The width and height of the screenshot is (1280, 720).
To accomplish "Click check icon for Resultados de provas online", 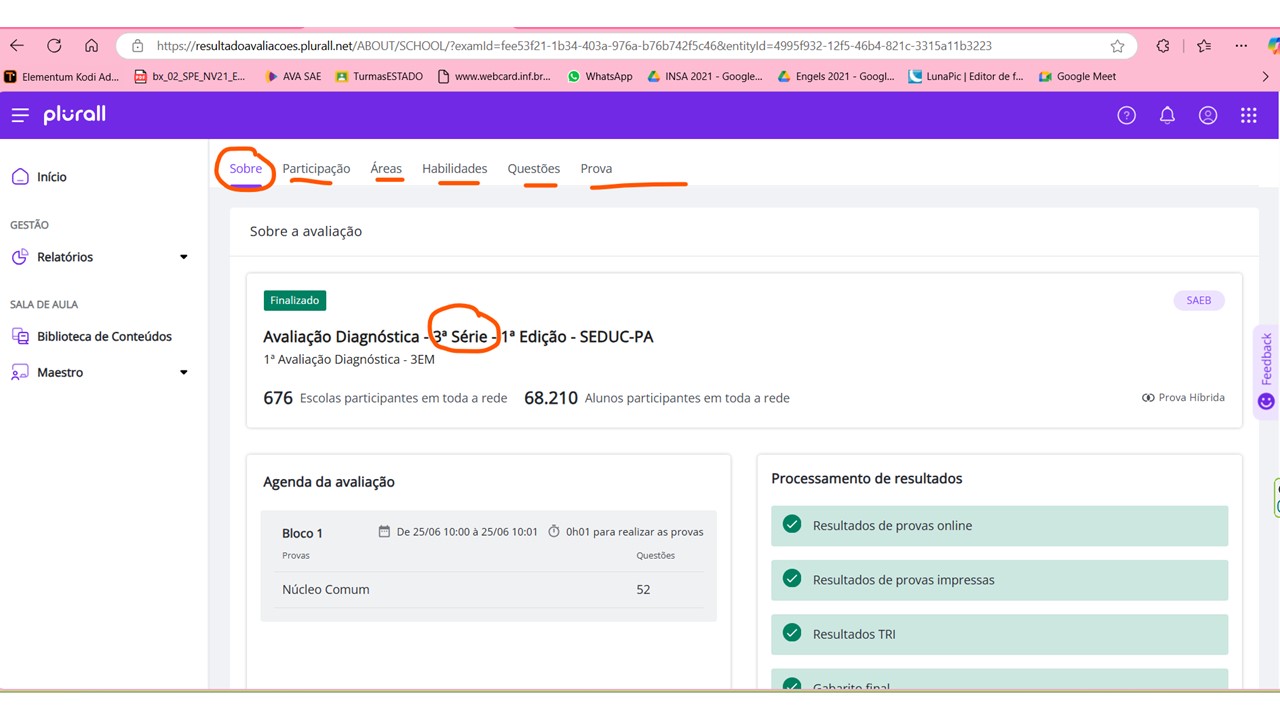I will click(x=792, y=524).
